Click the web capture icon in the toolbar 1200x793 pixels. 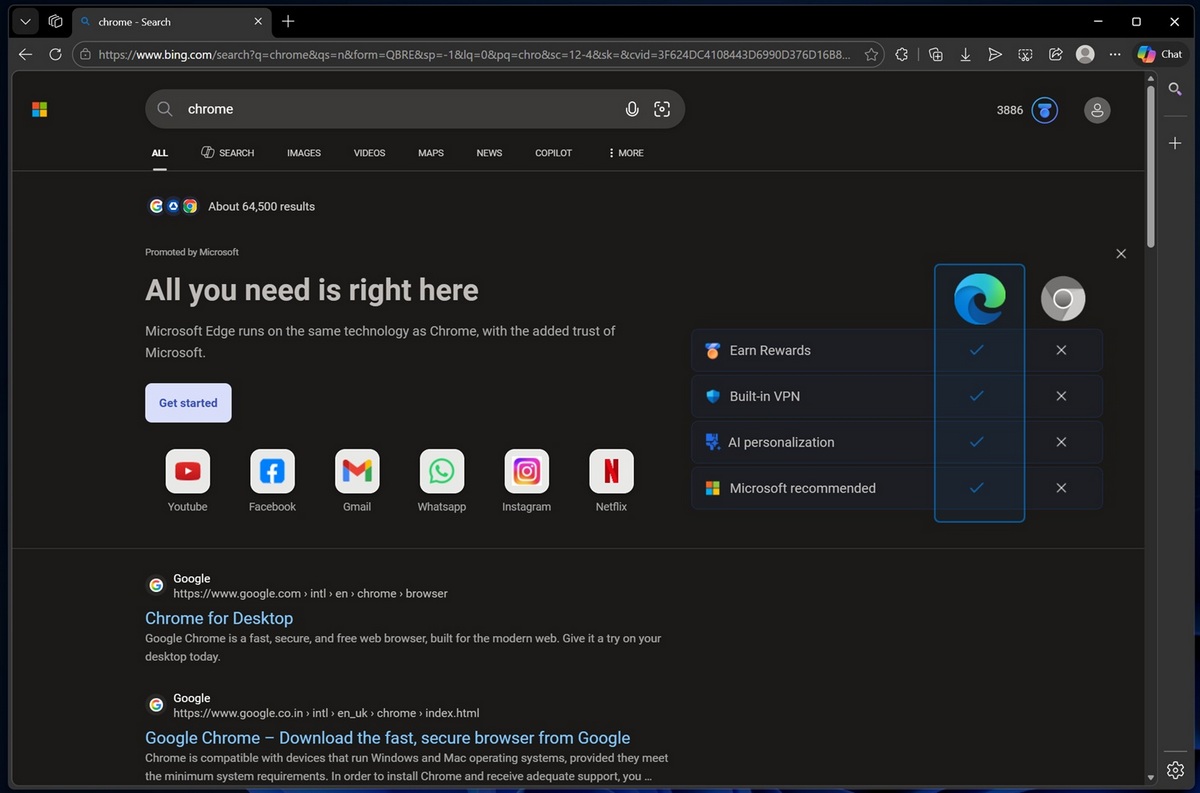point(1025,54)
